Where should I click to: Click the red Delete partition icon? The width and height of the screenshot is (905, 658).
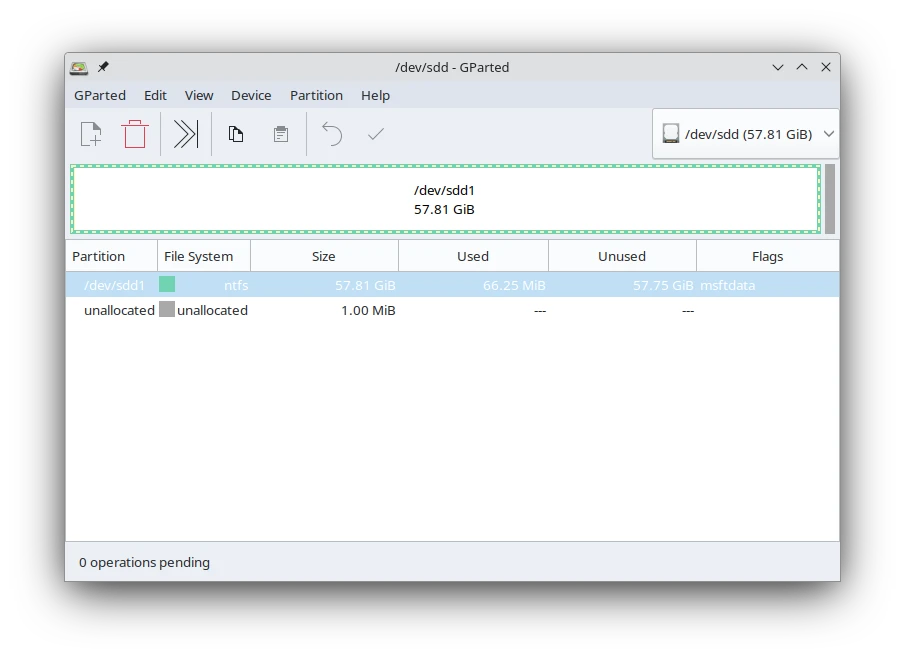[135, 134]
